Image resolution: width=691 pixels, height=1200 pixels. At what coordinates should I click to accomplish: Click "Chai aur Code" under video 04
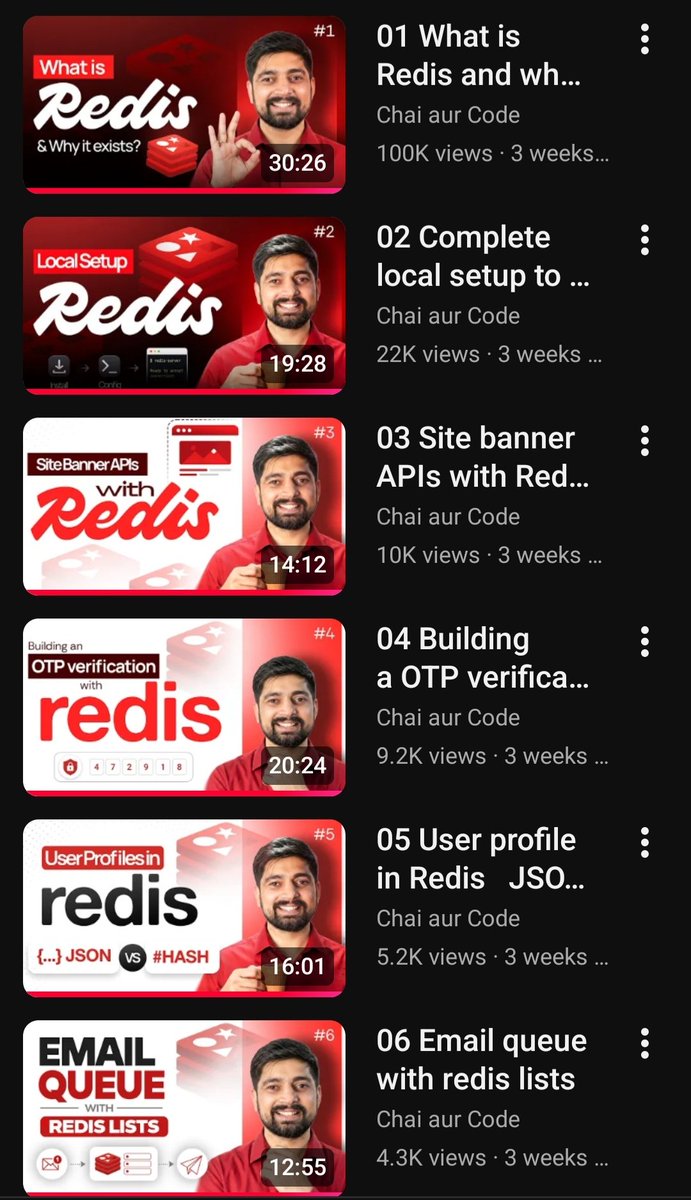pos(448,718)
